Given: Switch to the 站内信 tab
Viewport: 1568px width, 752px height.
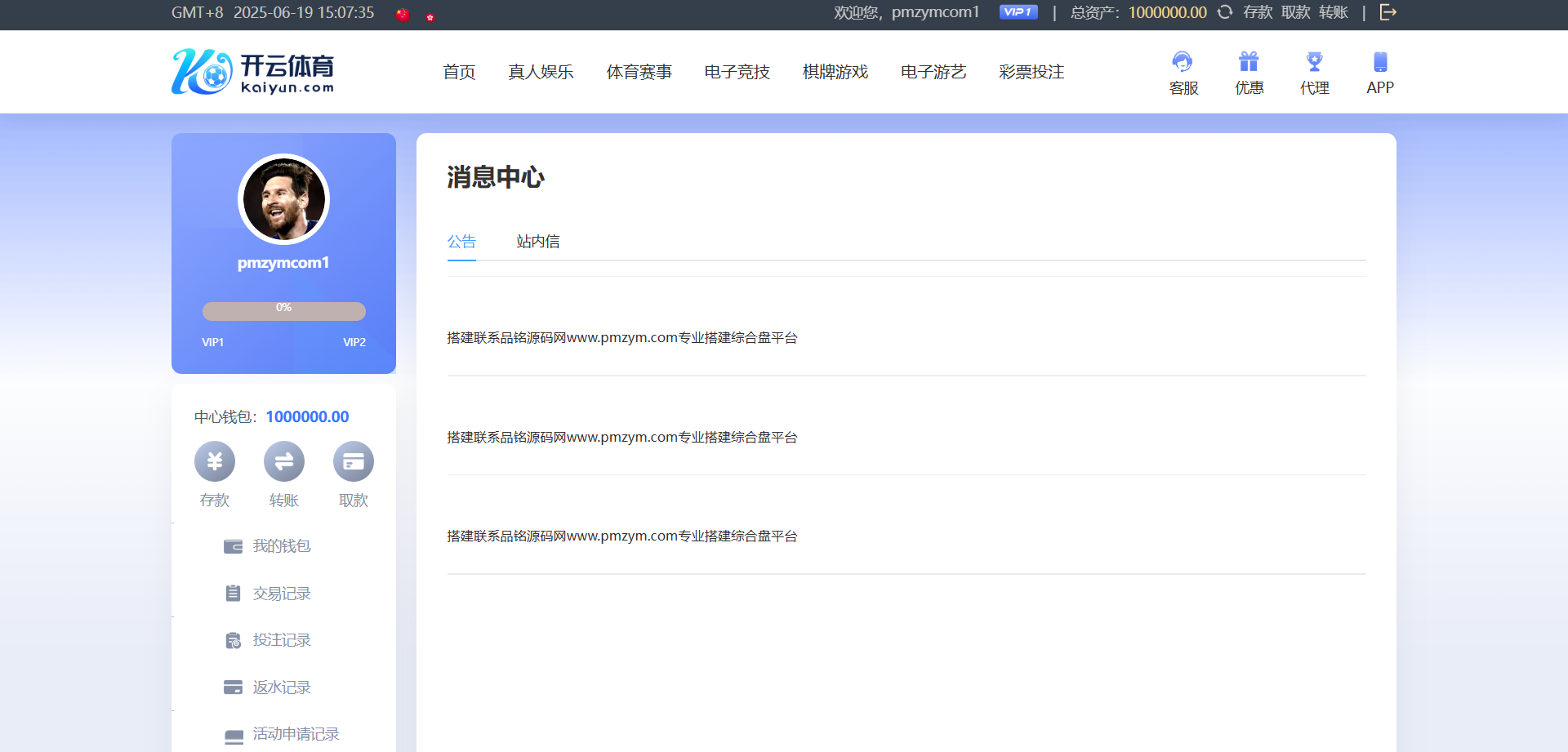Looking at the screenshot, I should pos(538,242).
